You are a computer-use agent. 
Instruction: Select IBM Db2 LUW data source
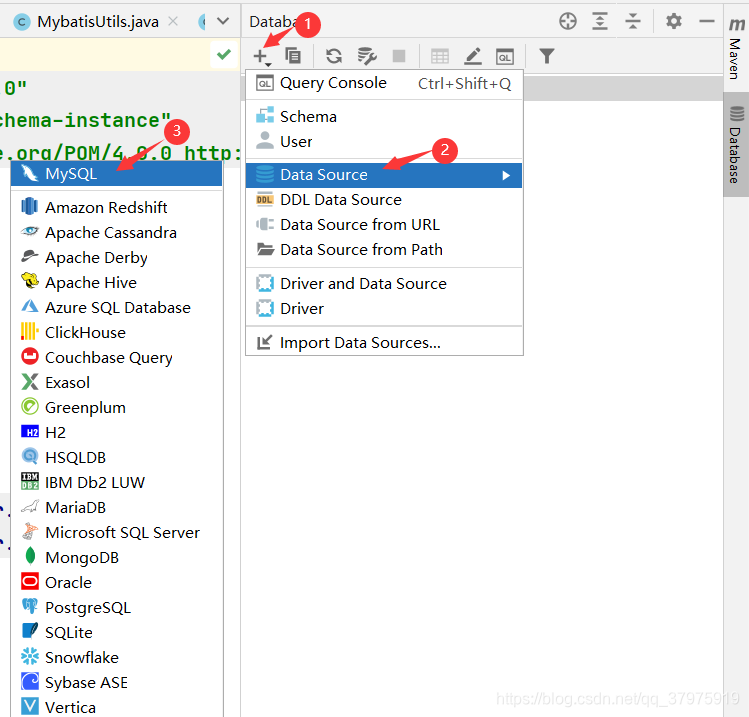pos(117,483)
